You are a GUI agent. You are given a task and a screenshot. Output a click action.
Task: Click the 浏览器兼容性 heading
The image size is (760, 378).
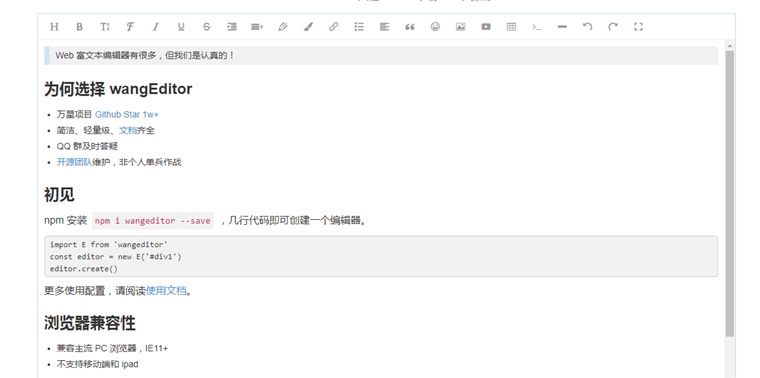click(90, 323)
